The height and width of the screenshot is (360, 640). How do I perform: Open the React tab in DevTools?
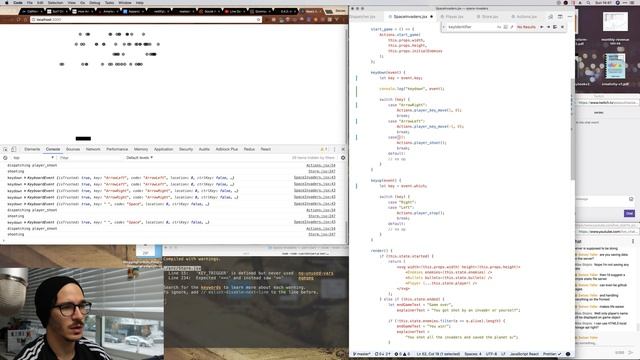pos(266,149)
